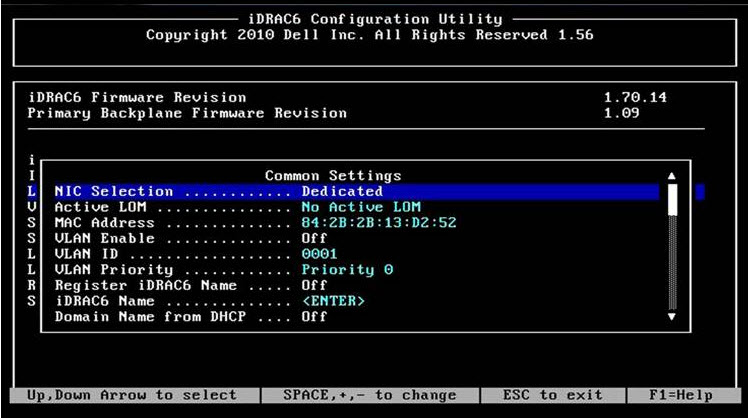Select the VLAN Priority setting label
748x418 pixels.
[x=114, y=270]
